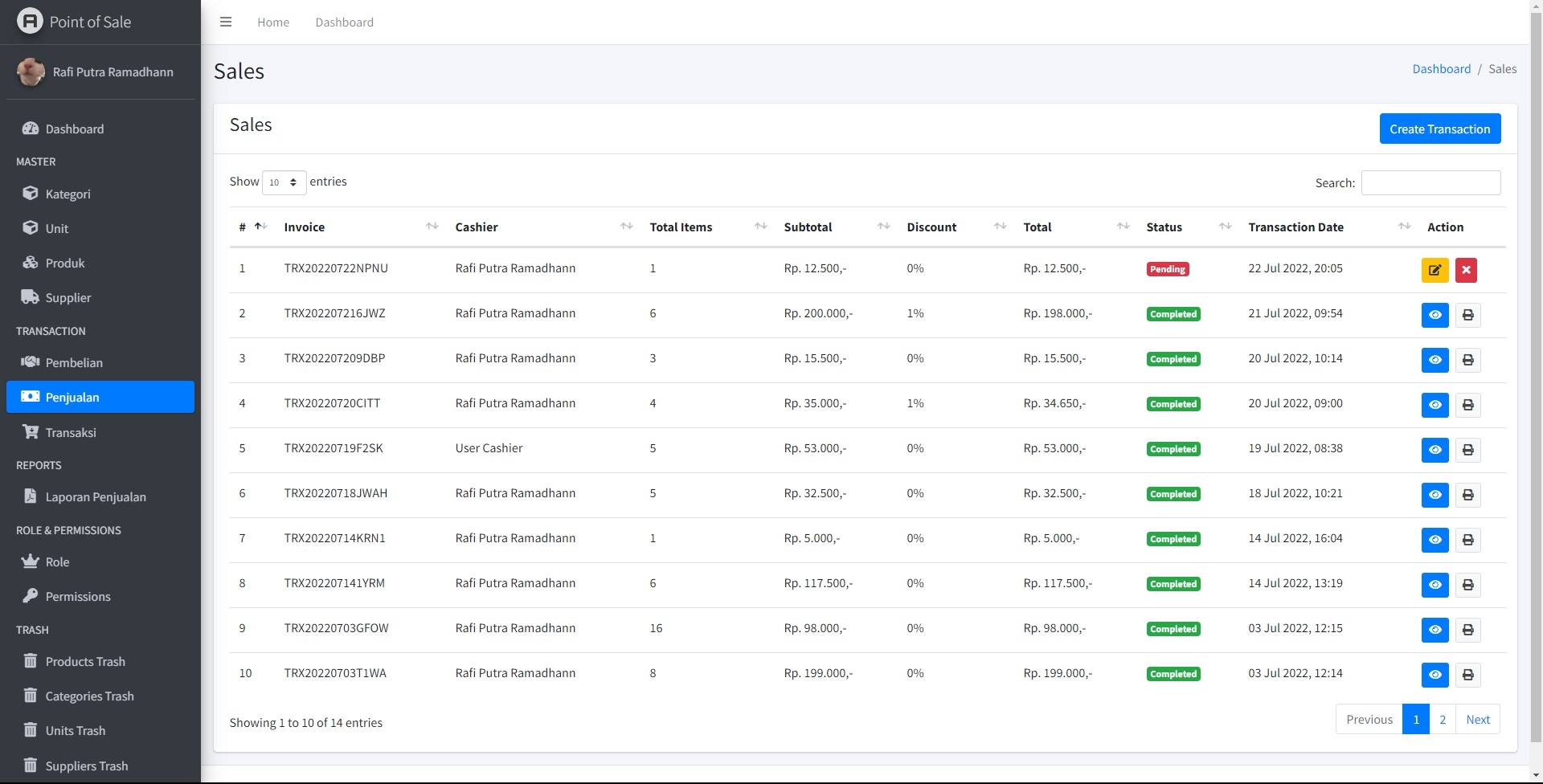Screen dimensions: 1543x784
Task: Go to the Dashboard navbar link
Action: point(344,22)
